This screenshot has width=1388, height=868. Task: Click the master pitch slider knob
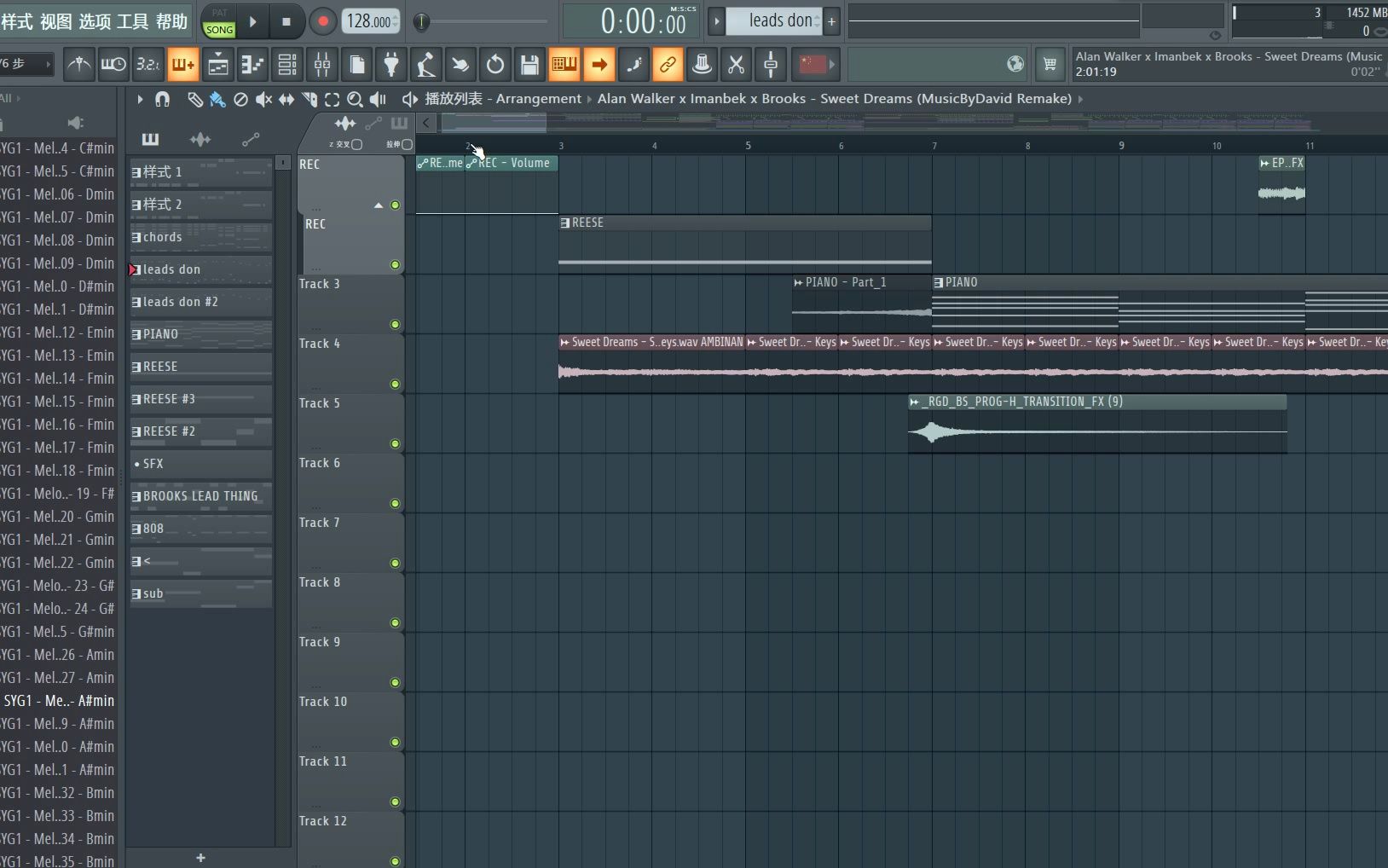[421, 21]
